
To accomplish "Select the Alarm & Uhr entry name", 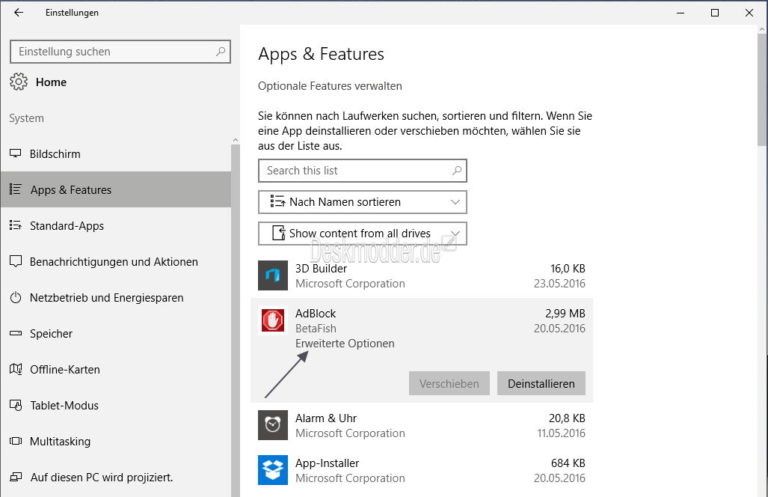I will coord(326,418).
